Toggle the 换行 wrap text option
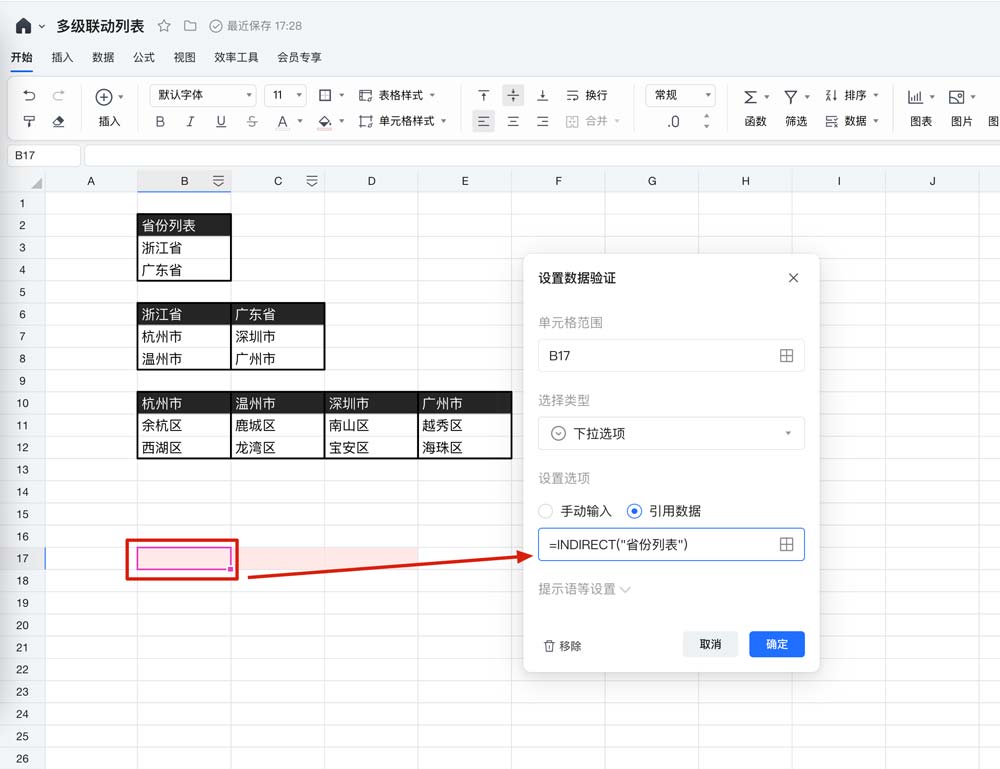This screenshot has height=769, width=1000. [x=587, y=96]
